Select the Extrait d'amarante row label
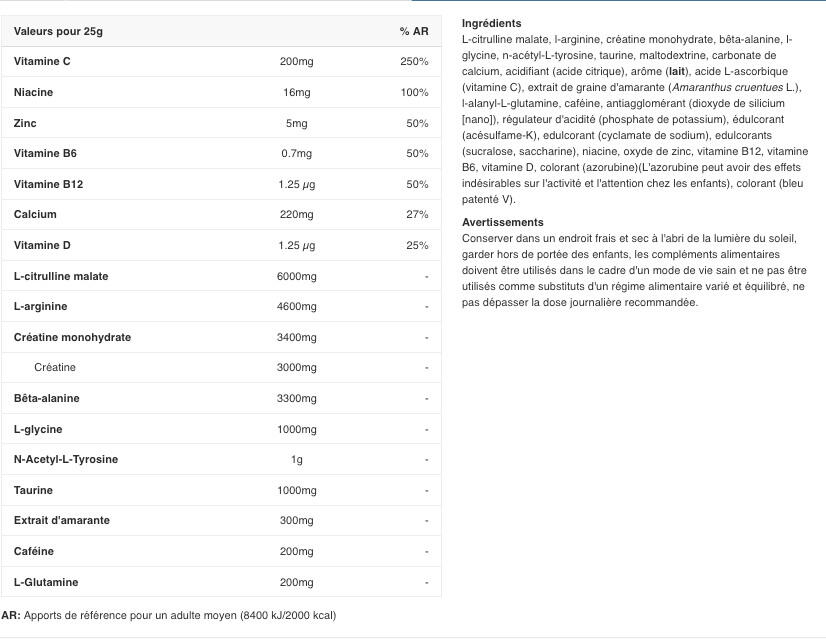Screen dimensions: 826x639 click(x=62, y=520)
